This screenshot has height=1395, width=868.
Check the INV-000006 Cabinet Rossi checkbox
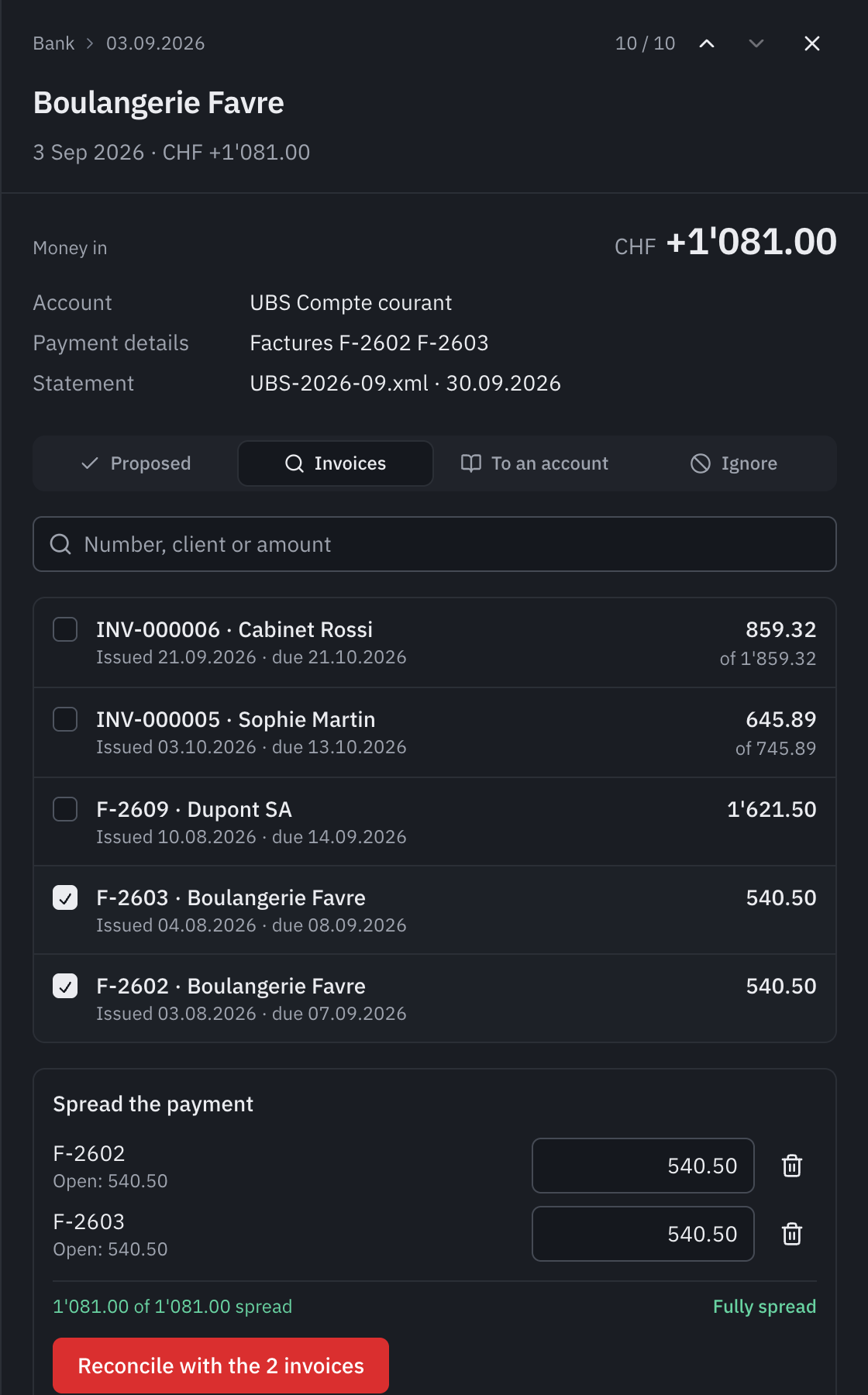[x=65, y=629]
